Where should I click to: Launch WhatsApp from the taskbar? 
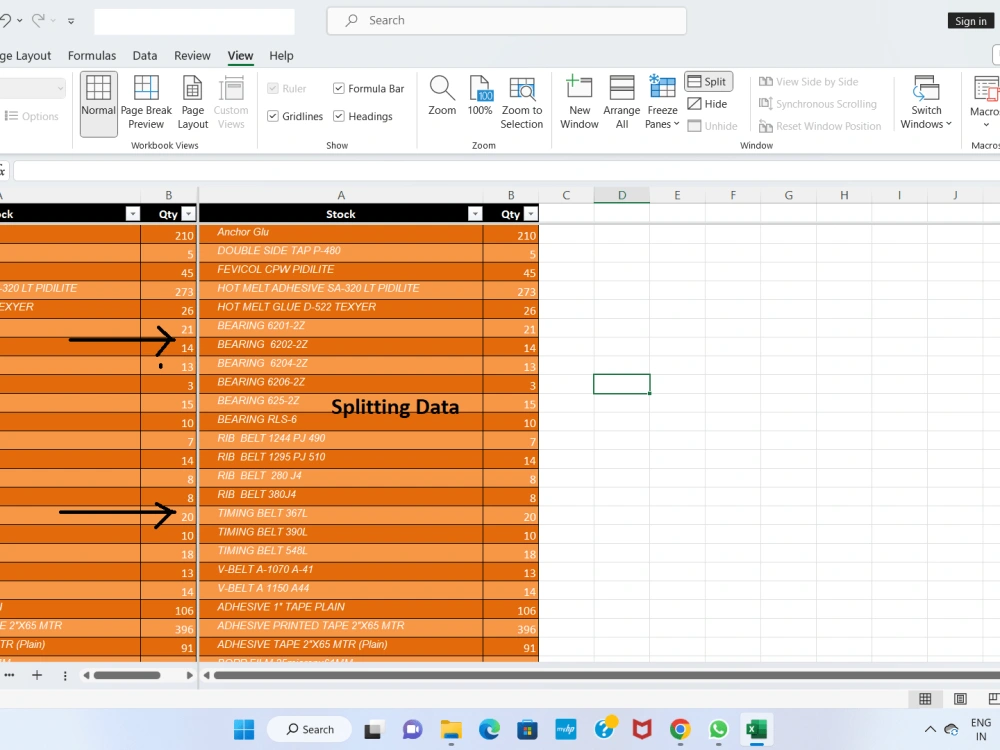(718, 729)
